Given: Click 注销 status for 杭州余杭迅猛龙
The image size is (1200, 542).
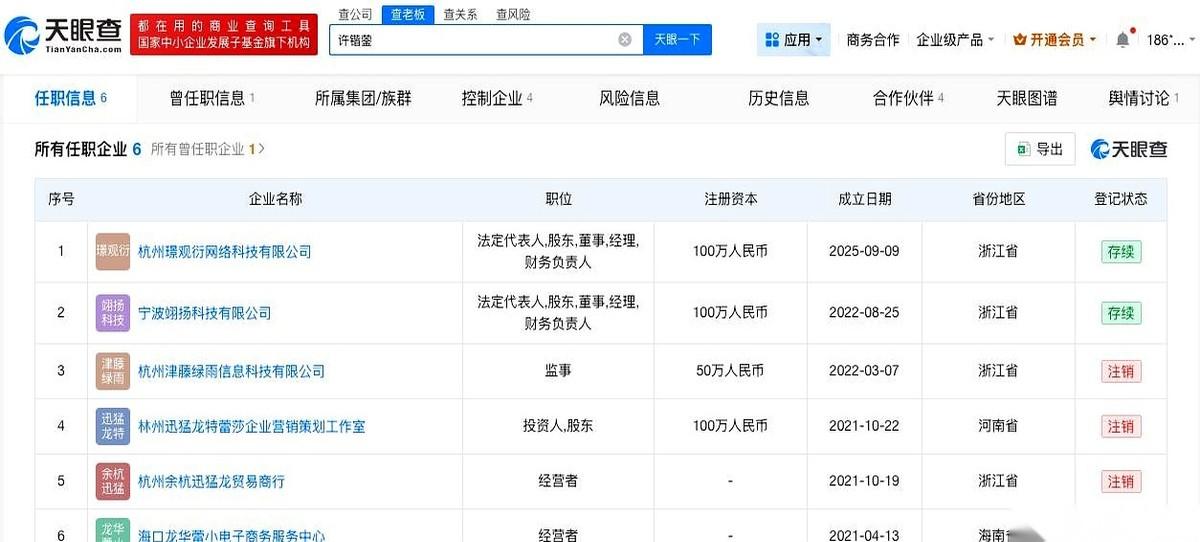Looking at the screenshot, I should tap(1121, 481).
